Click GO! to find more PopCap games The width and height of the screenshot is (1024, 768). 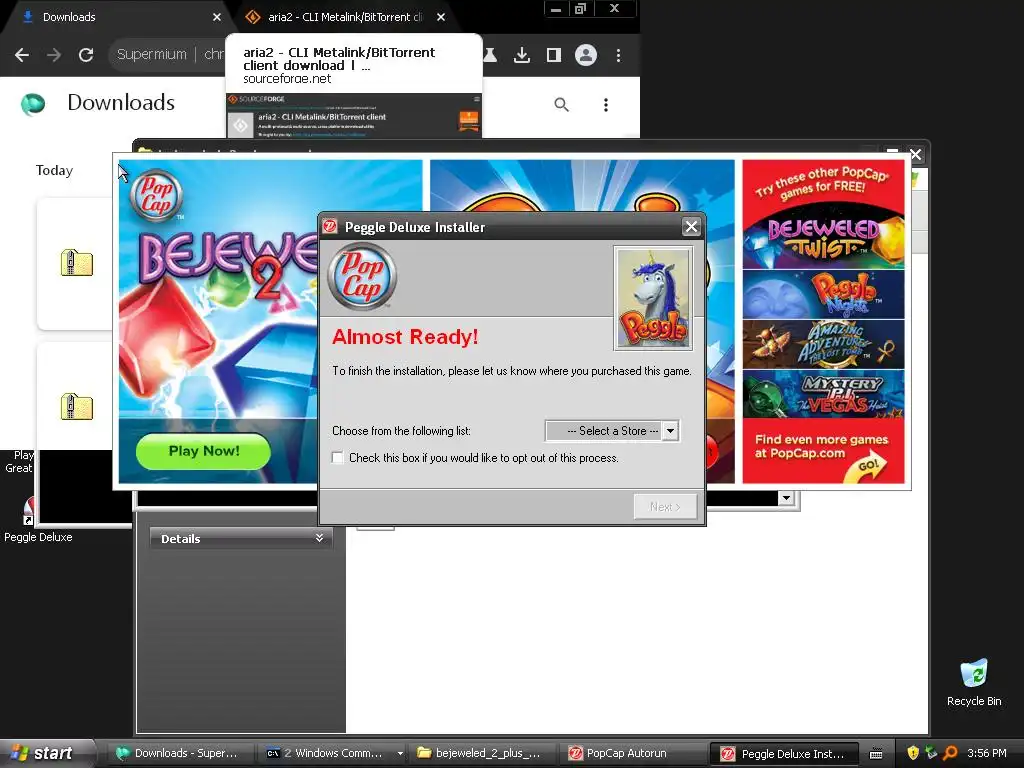(x=868, y=467)
